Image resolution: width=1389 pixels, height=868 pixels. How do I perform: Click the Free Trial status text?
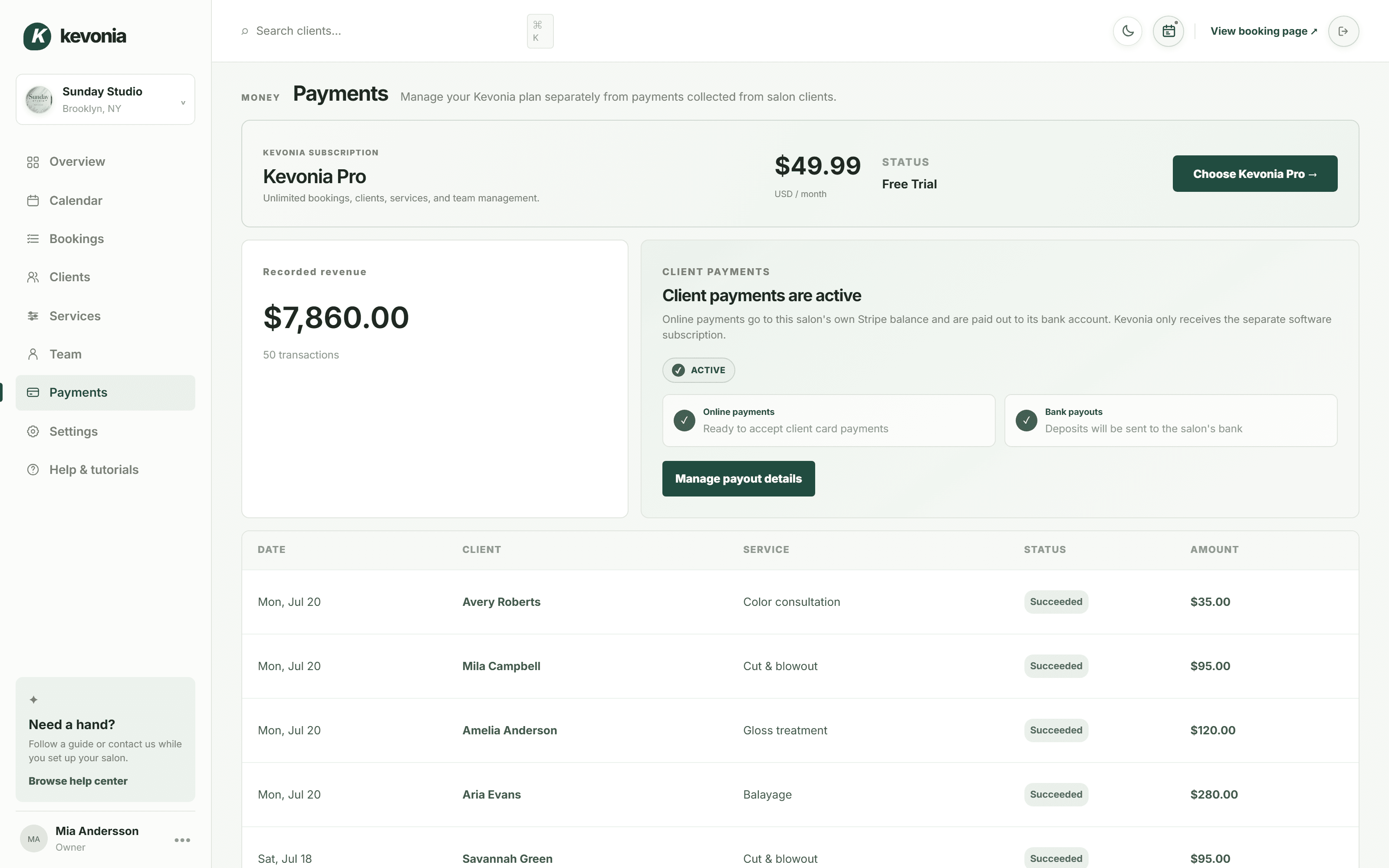tap(909, 184)
